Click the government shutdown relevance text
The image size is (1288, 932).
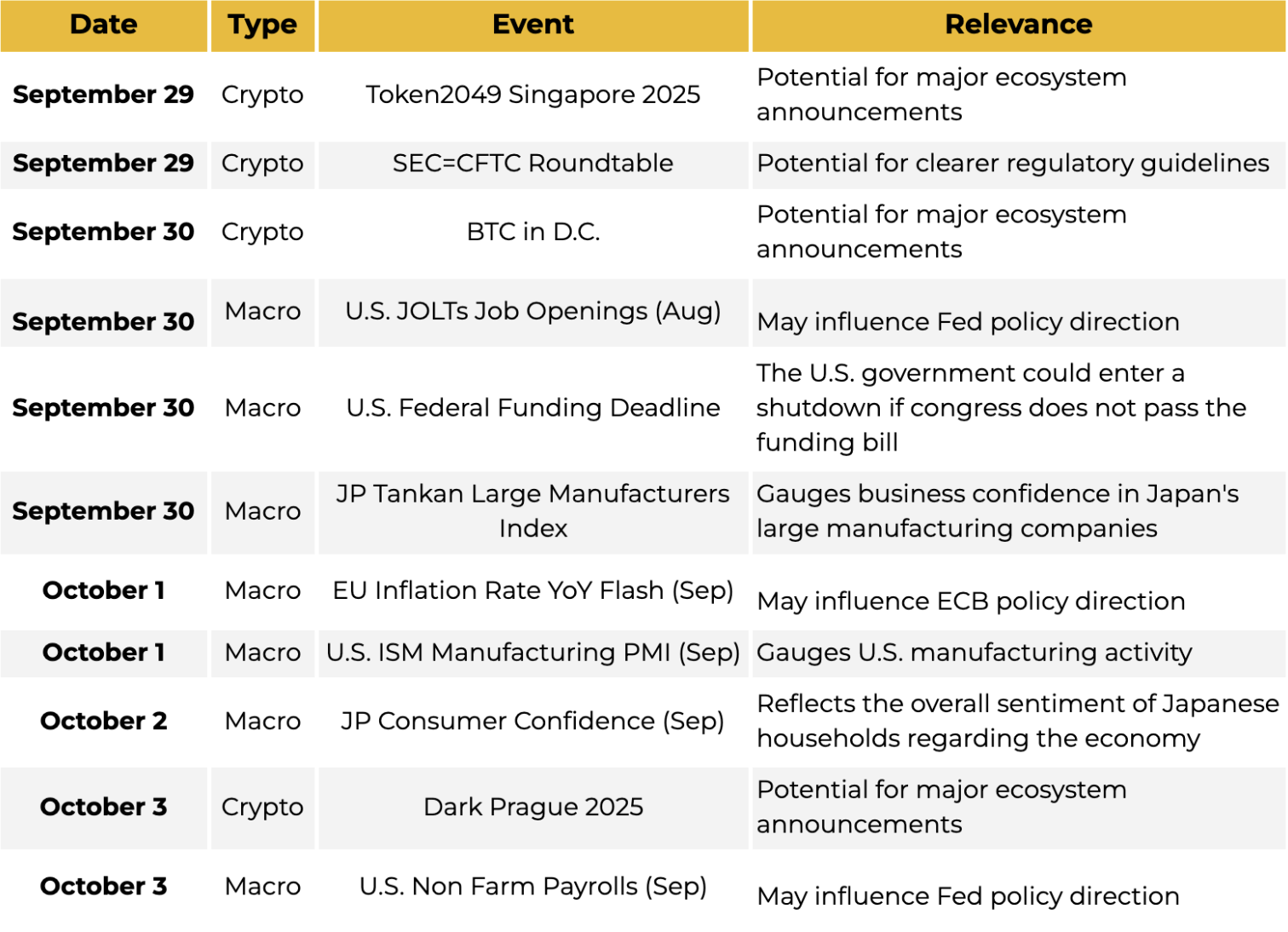(x=1001, y=408)
